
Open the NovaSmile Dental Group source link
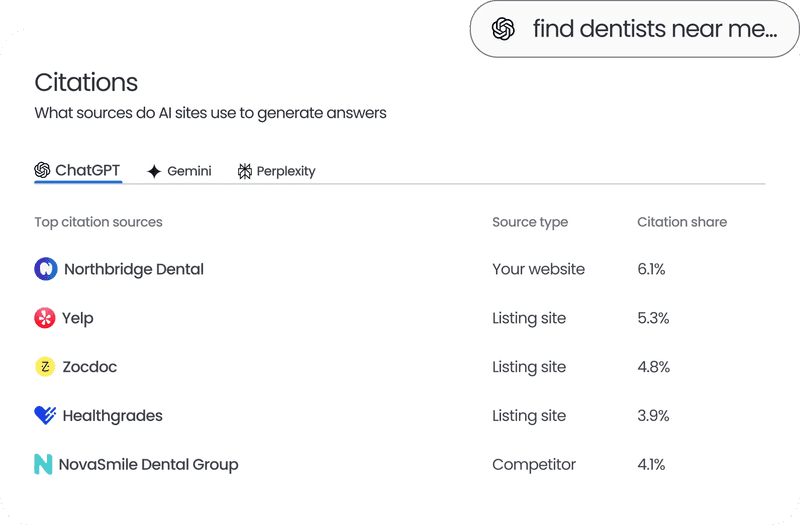point(148,465)
